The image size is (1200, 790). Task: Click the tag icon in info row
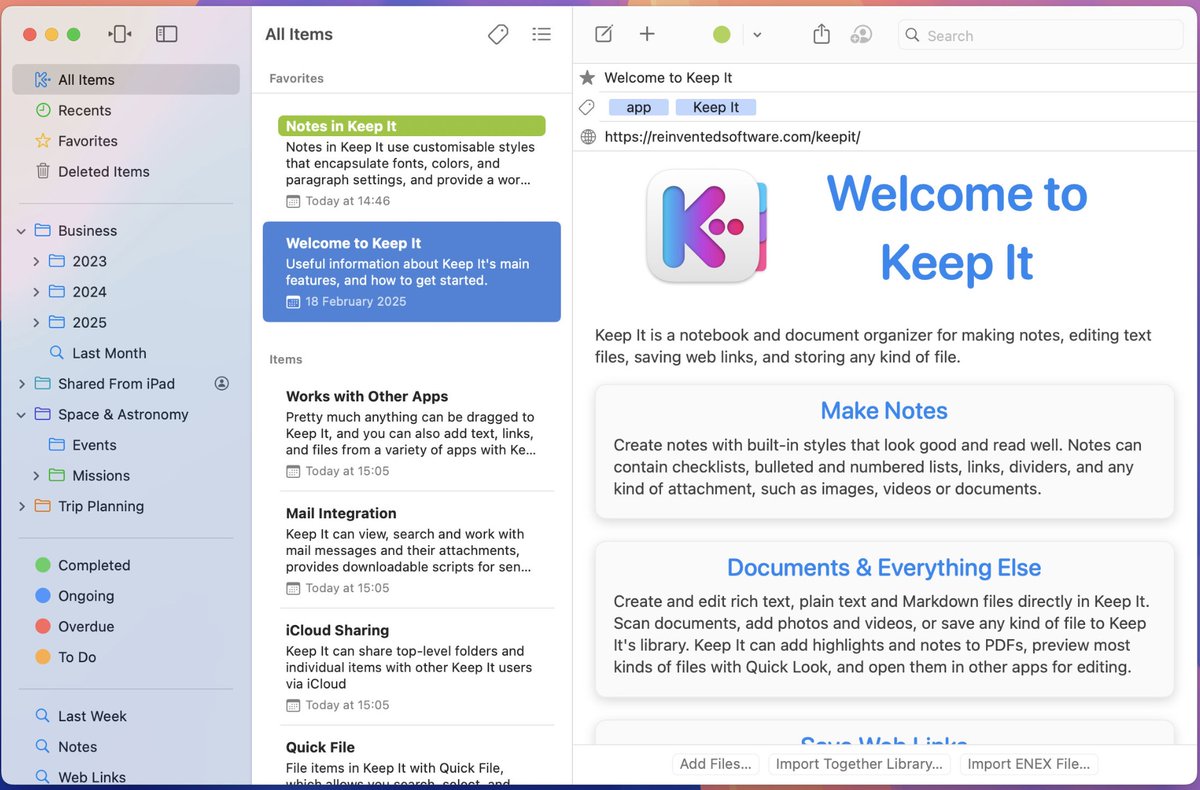click(x=587, y=107)
